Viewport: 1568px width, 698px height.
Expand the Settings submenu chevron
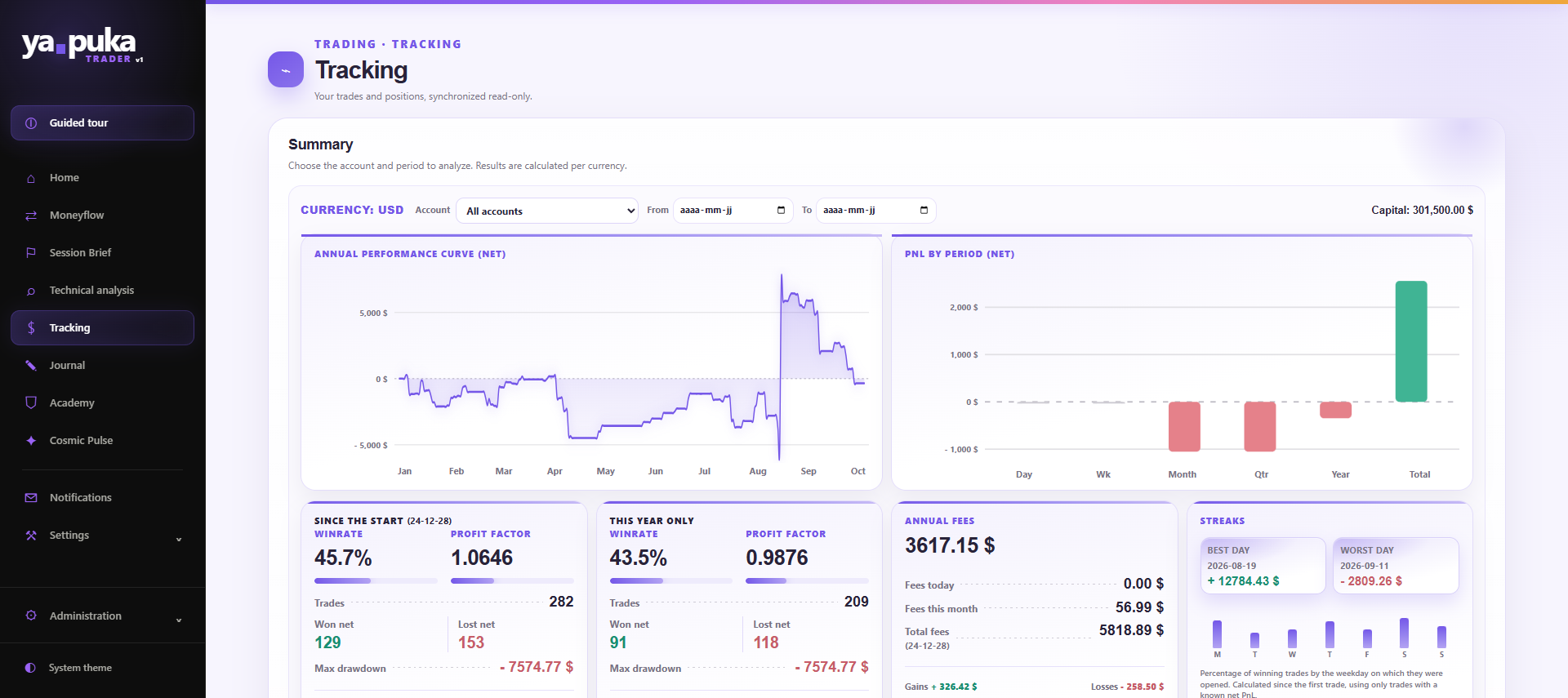click(x=179, y=539)
